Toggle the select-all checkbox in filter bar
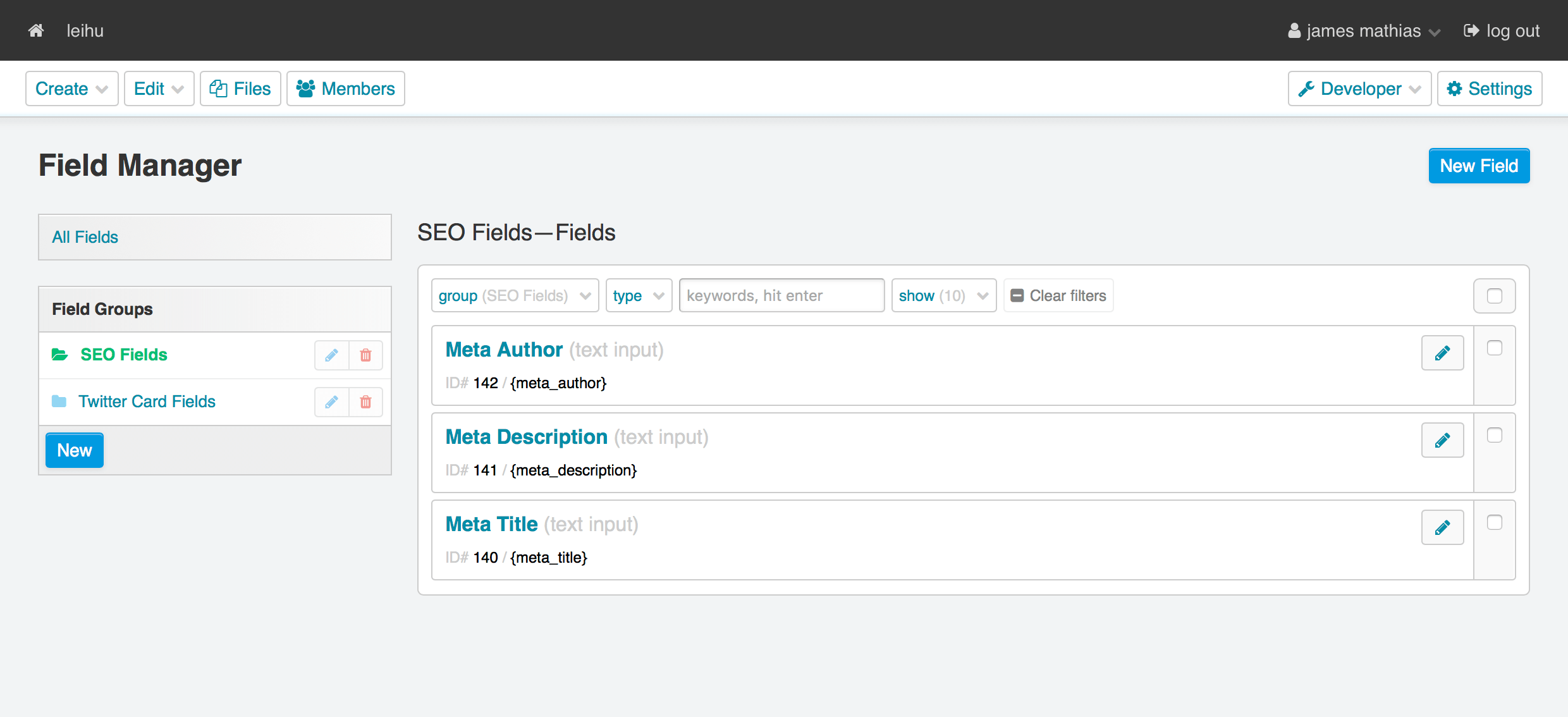This screenshot has width=1568, height=717. (1494, 296)
